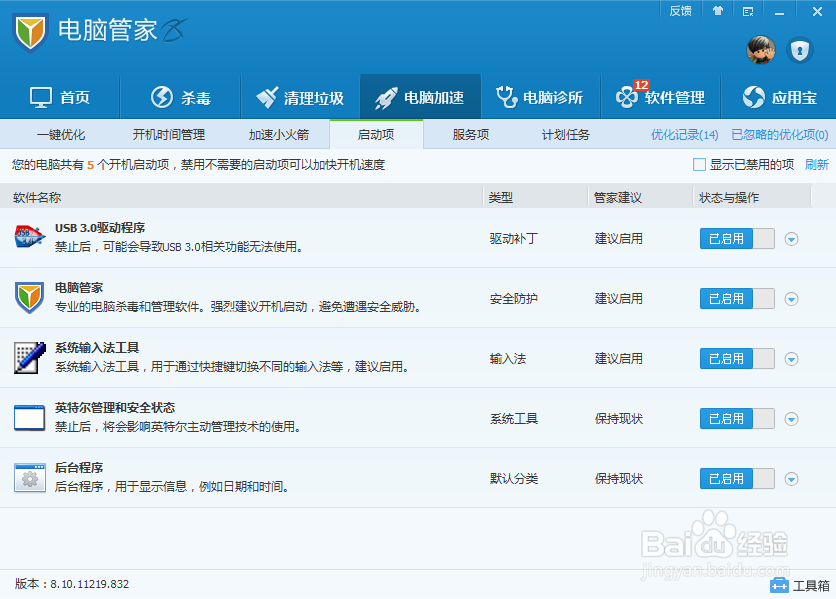Click the 刷新 refresh link
The image size is (836, 599).
[x=817, y=164]
